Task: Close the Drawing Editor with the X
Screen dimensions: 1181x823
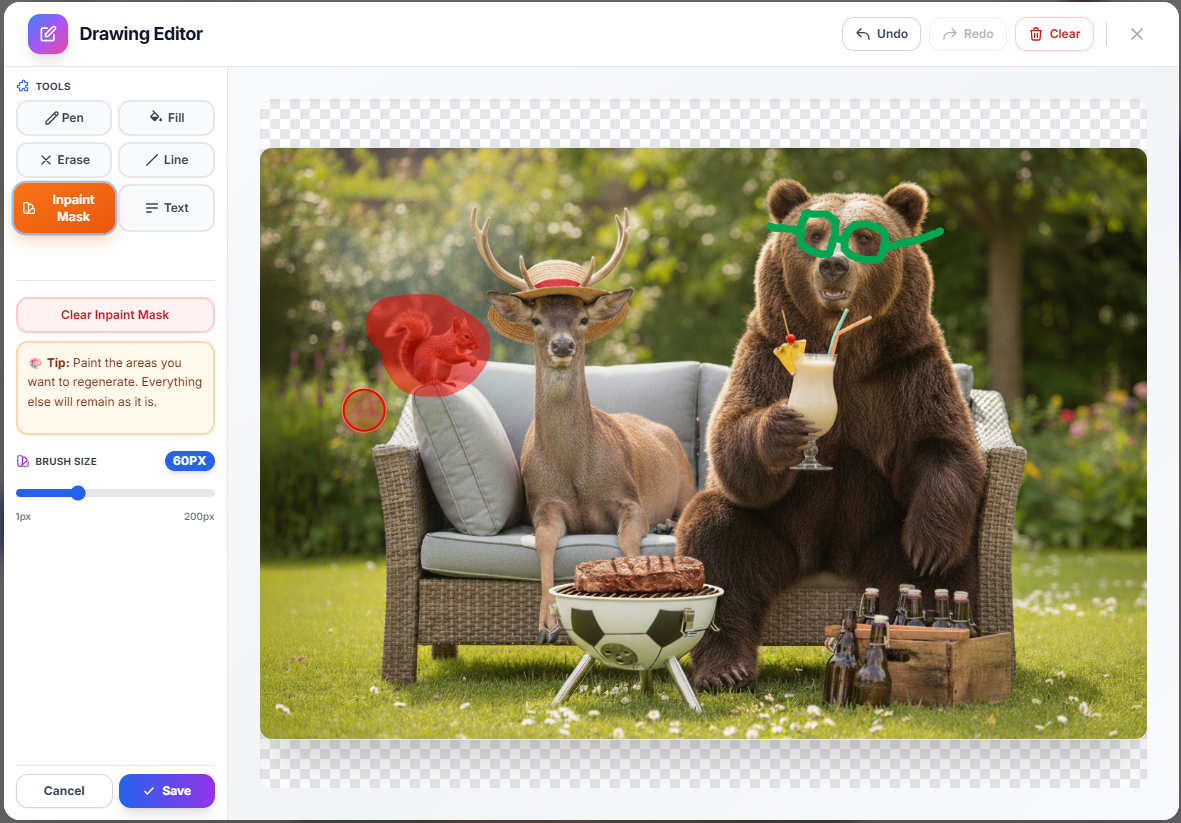Action: coord(1136,33)
